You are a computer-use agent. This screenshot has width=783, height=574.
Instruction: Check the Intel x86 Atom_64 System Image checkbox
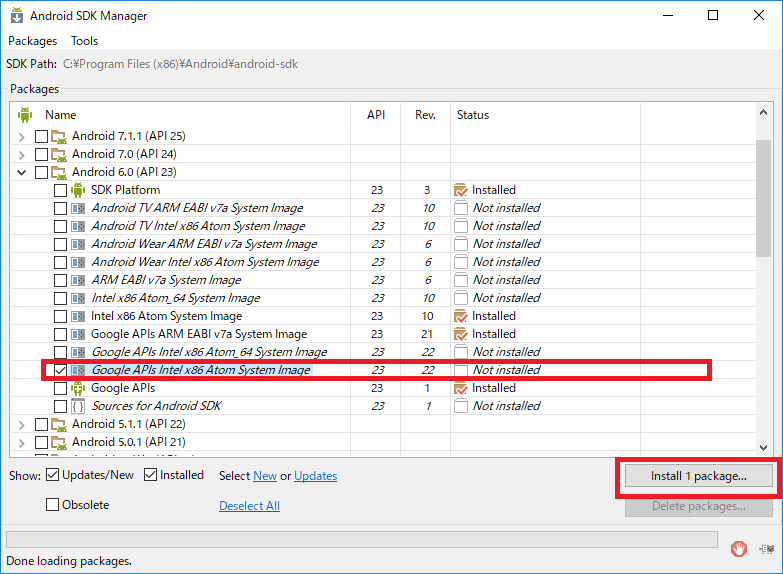click(60, 298)
